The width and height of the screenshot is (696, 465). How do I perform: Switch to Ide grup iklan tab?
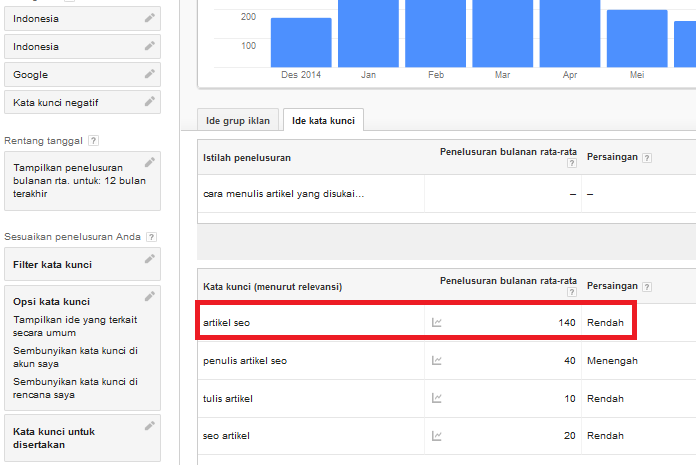[238, 120]
